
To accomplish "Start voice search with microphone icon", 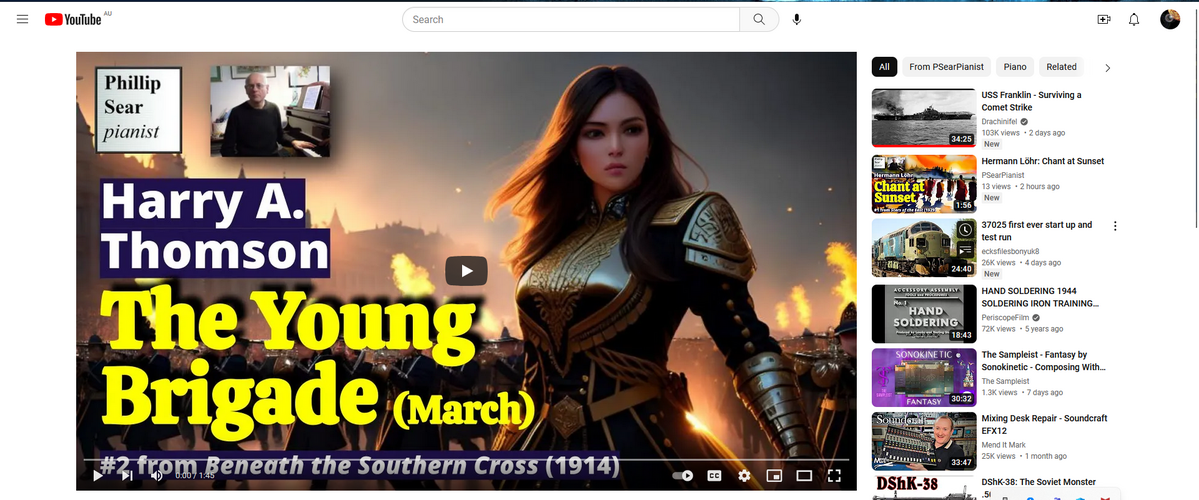I will (x=797, y=19).
